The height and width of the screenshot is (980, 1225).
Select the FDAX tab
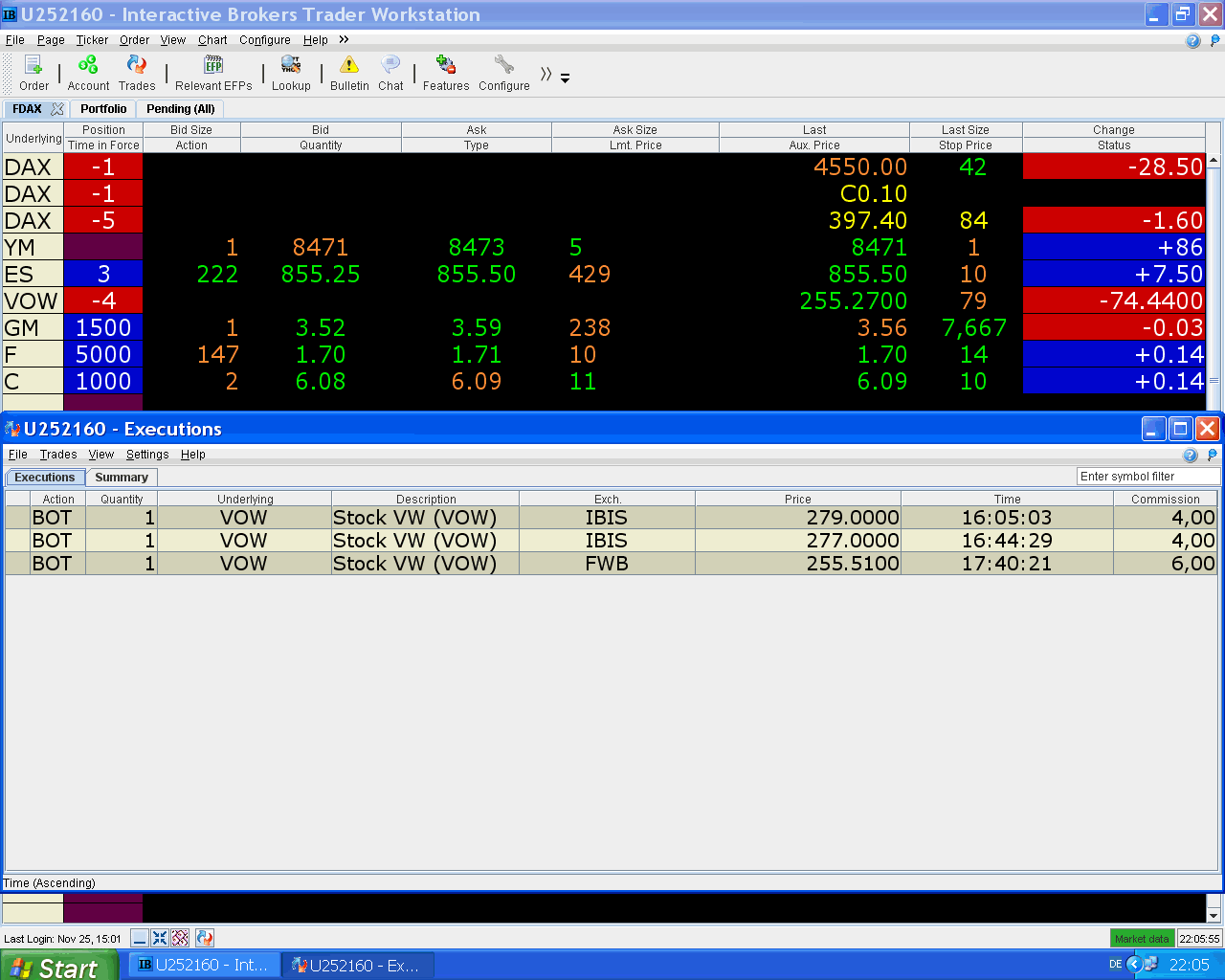(27, 109)
